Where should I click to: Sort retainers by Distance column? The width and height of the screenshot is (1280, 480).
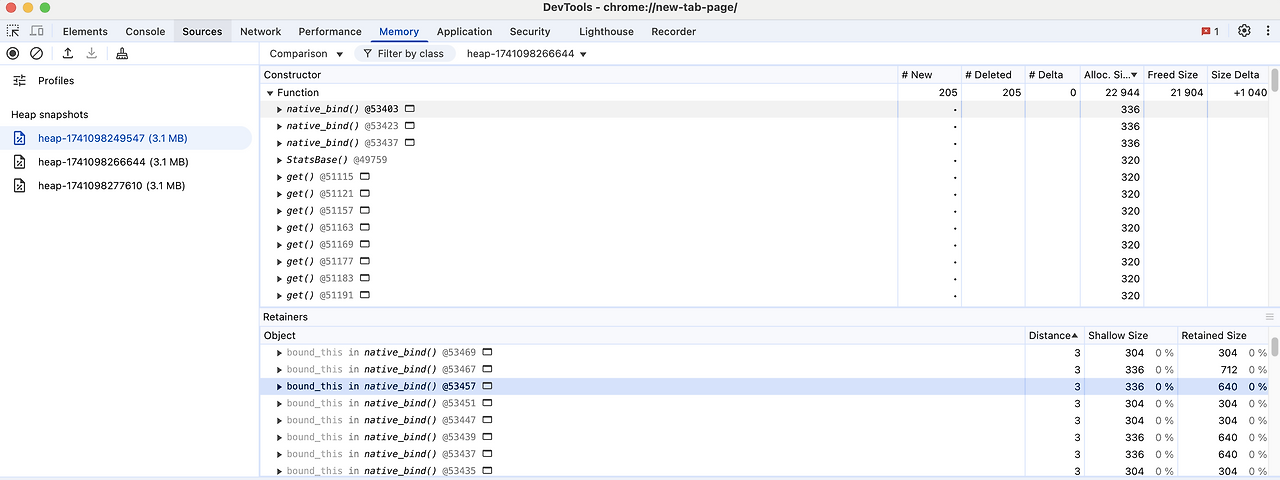1054,336
